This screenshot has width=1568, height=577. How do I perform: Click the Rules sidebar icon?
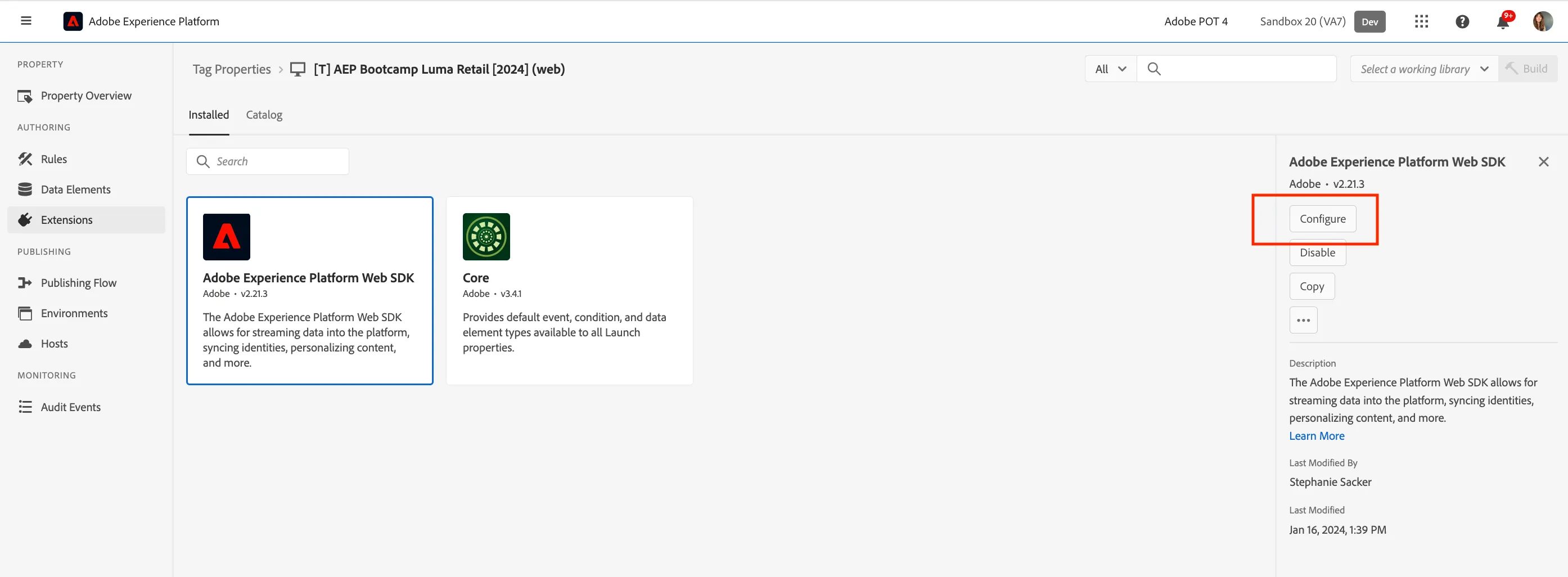[25, 159]
